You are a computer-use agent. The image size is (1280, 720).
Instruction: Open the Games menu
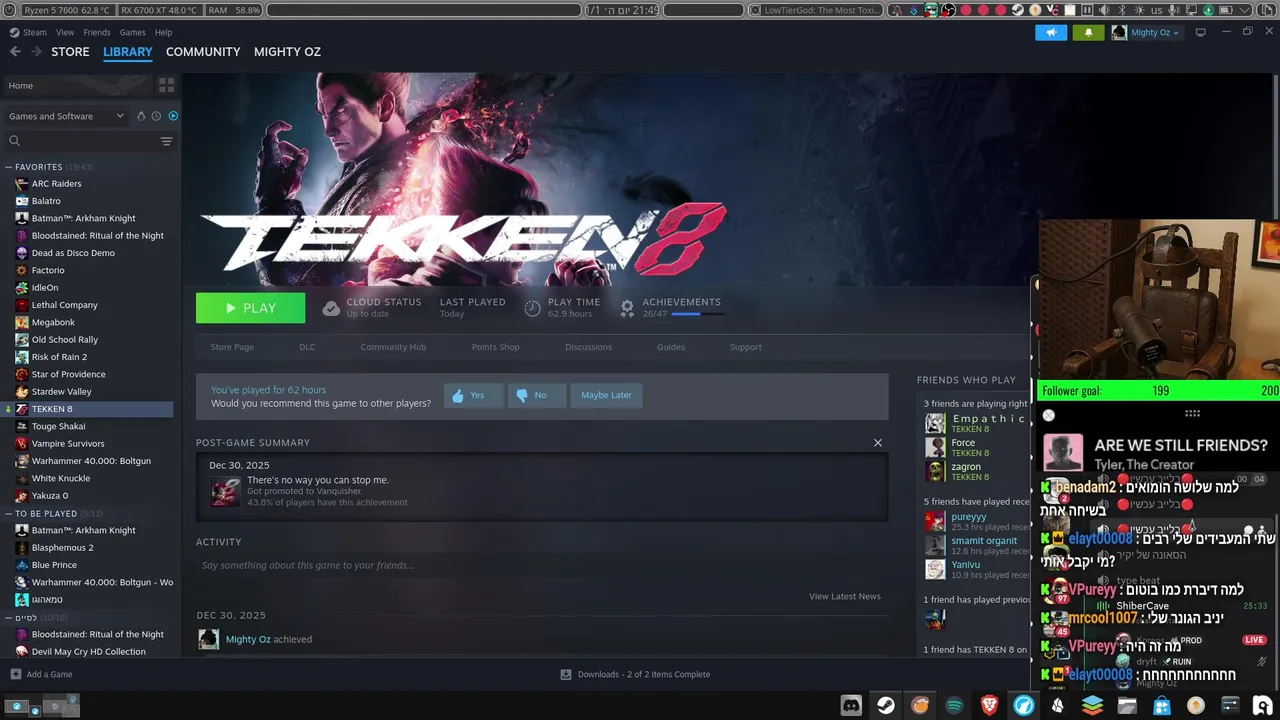click(x=133, y=32)
